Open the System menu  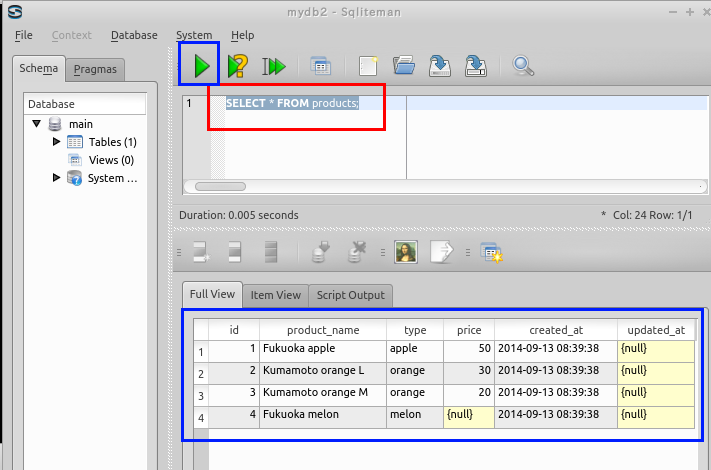click(x=194, y=35)
